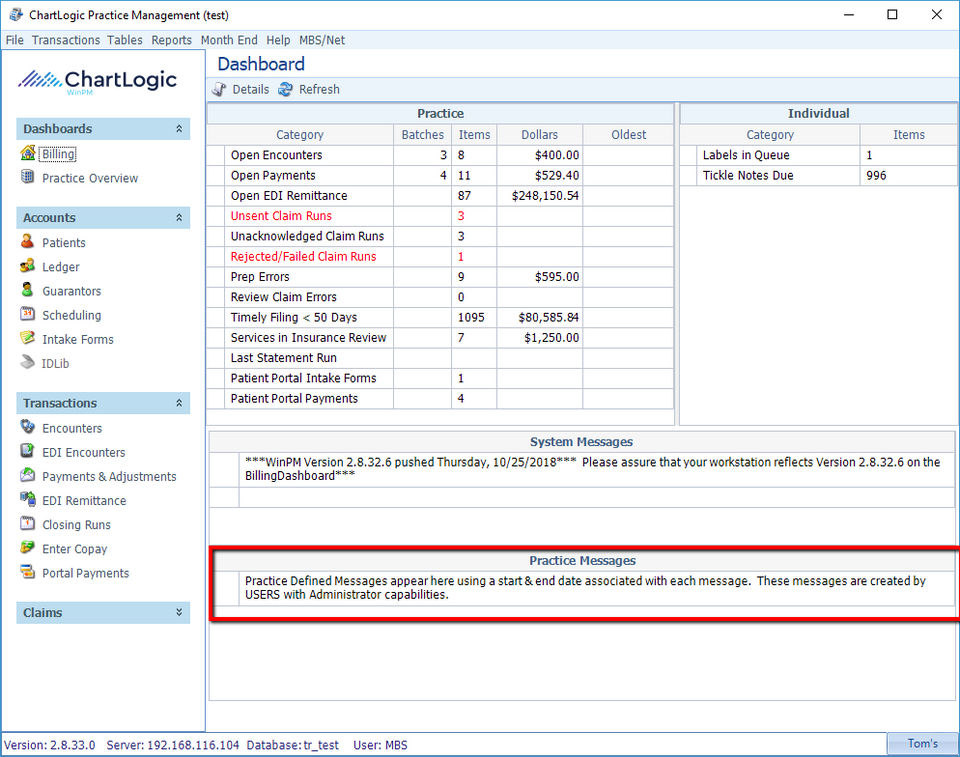Open the Practice Overview dashboard
Screen dimensions: 960x757
pos(90,178)
